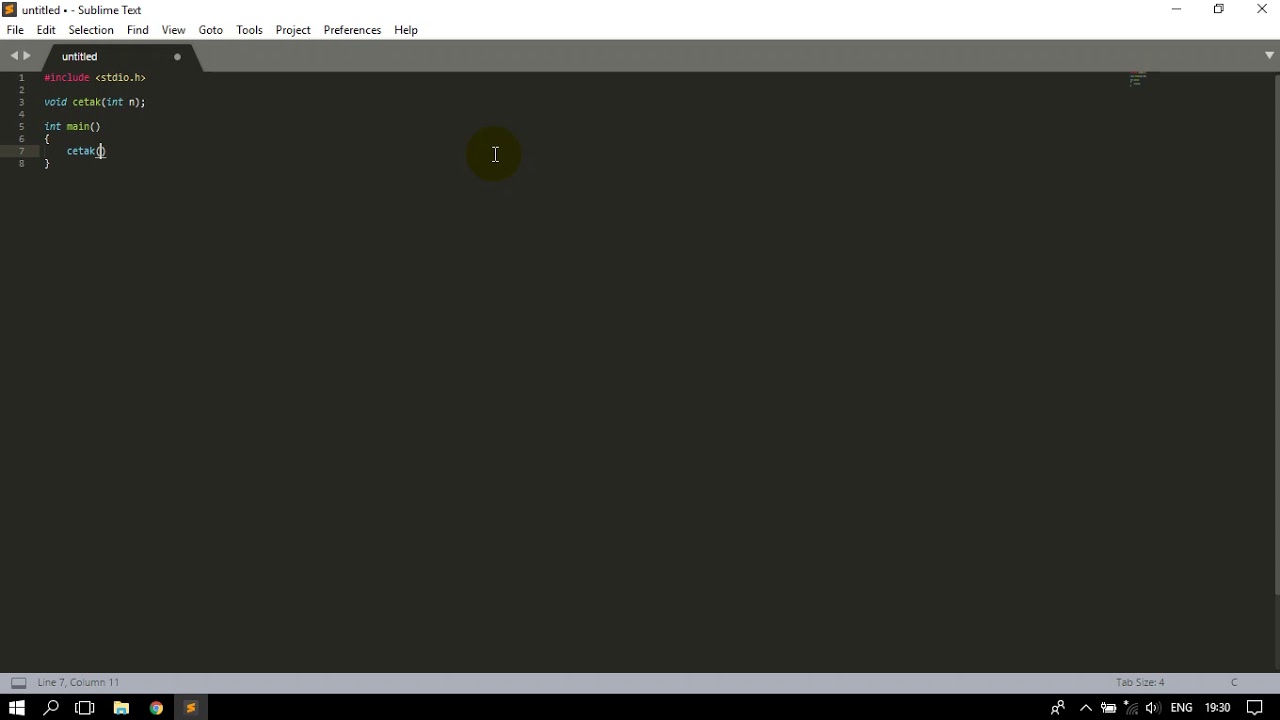Open the Windows Start menu
The height and width of the screenshot is (720, 1280).
pyautogui.click(x=17, y=708)
